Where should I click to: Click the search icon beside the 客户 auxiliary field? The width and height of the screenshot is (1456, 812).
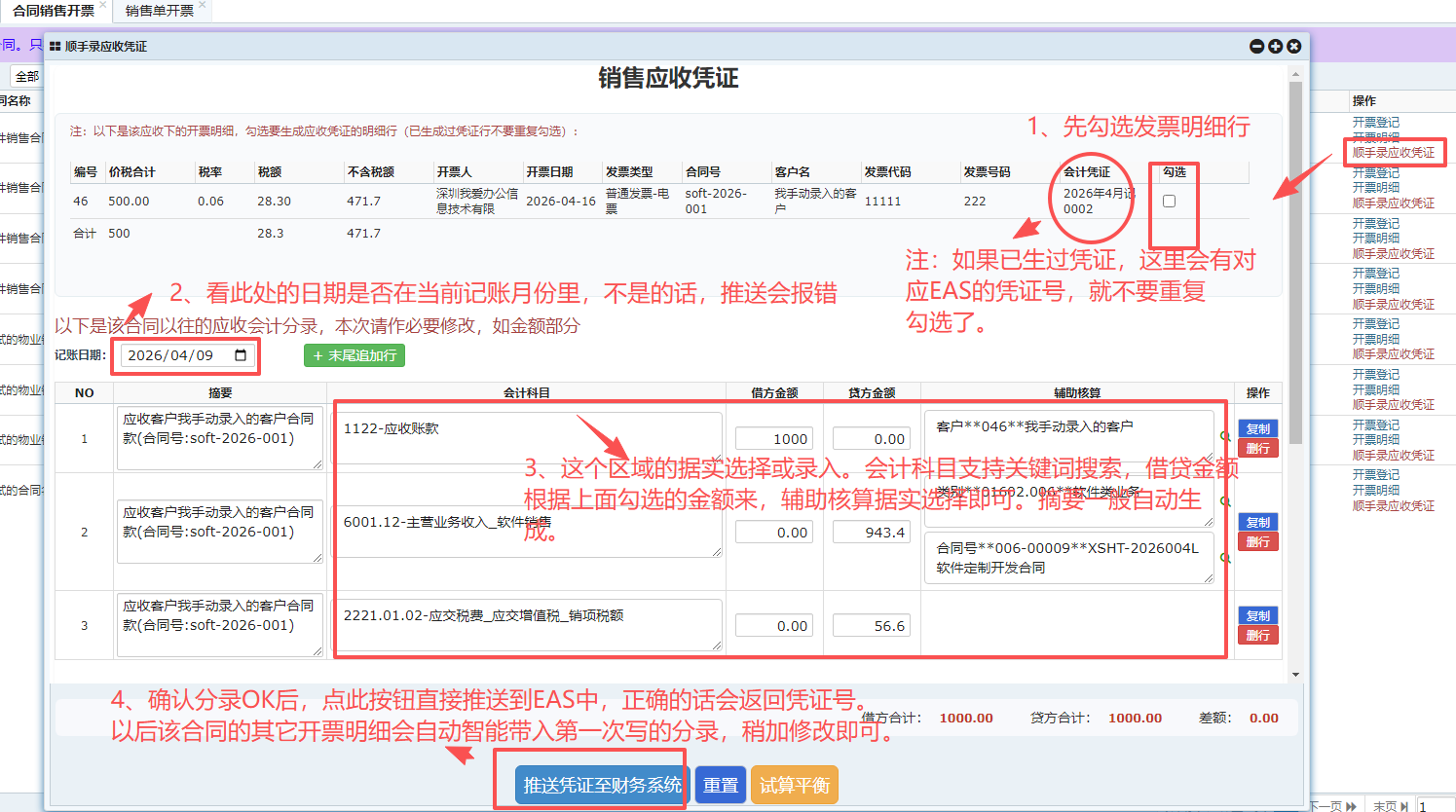[x=1224, y=436]
